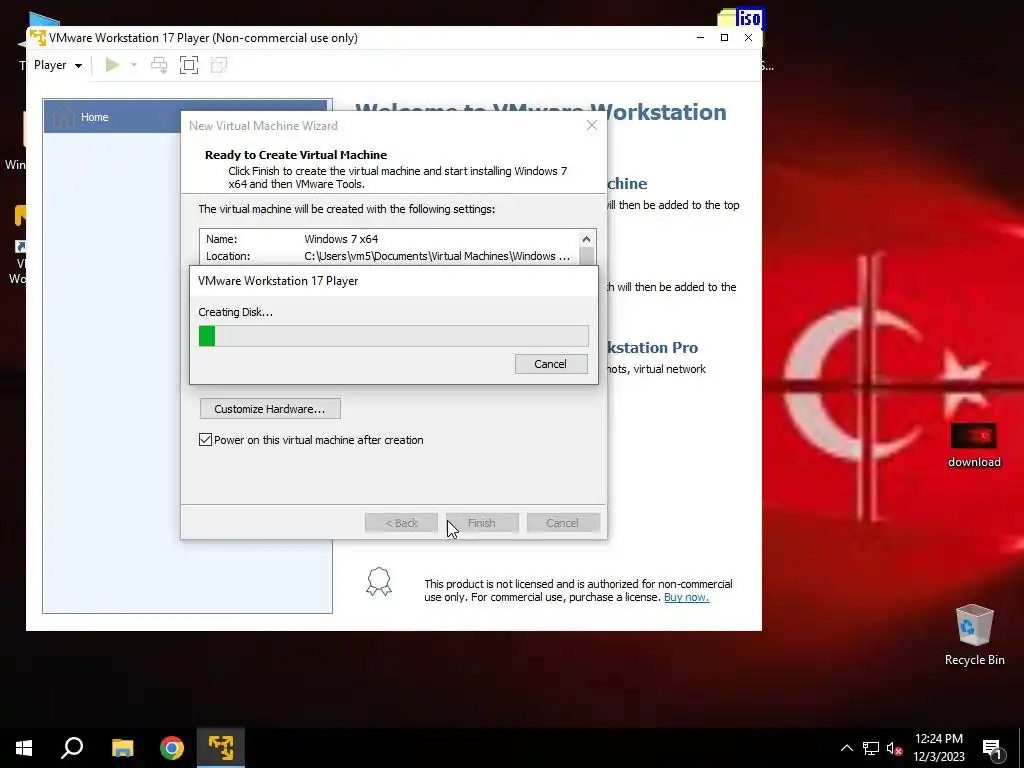Select the Home item in library
Viewport: 1024px width, 768px height.
[x=185, y=117]
